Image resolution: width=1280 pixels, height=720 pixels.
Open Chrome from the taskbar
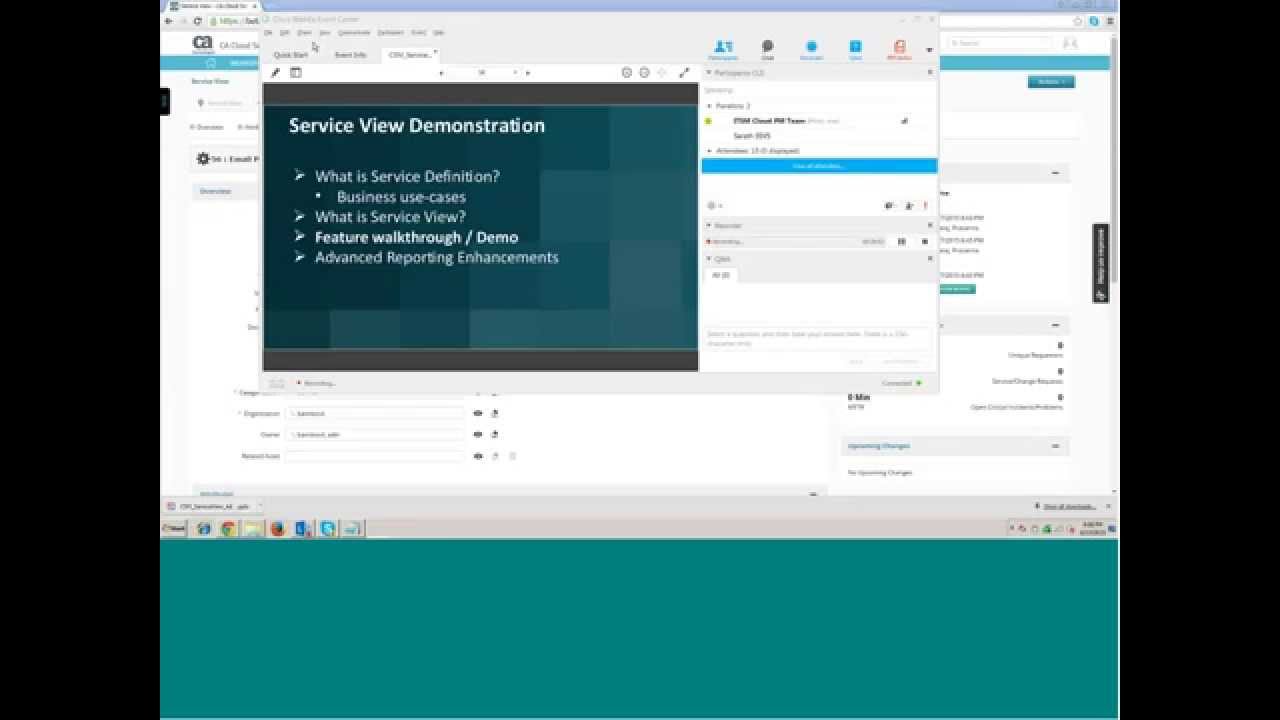(229, 529)
